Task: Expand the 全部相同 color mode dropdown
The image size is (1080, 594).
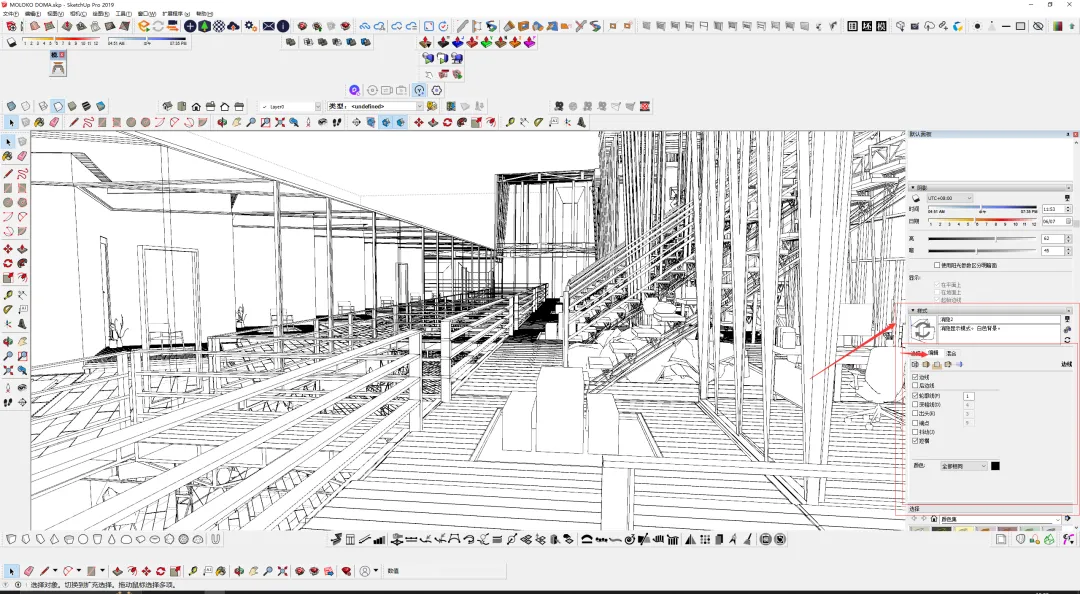Action: pyautogui.click(x=964, y=466)
